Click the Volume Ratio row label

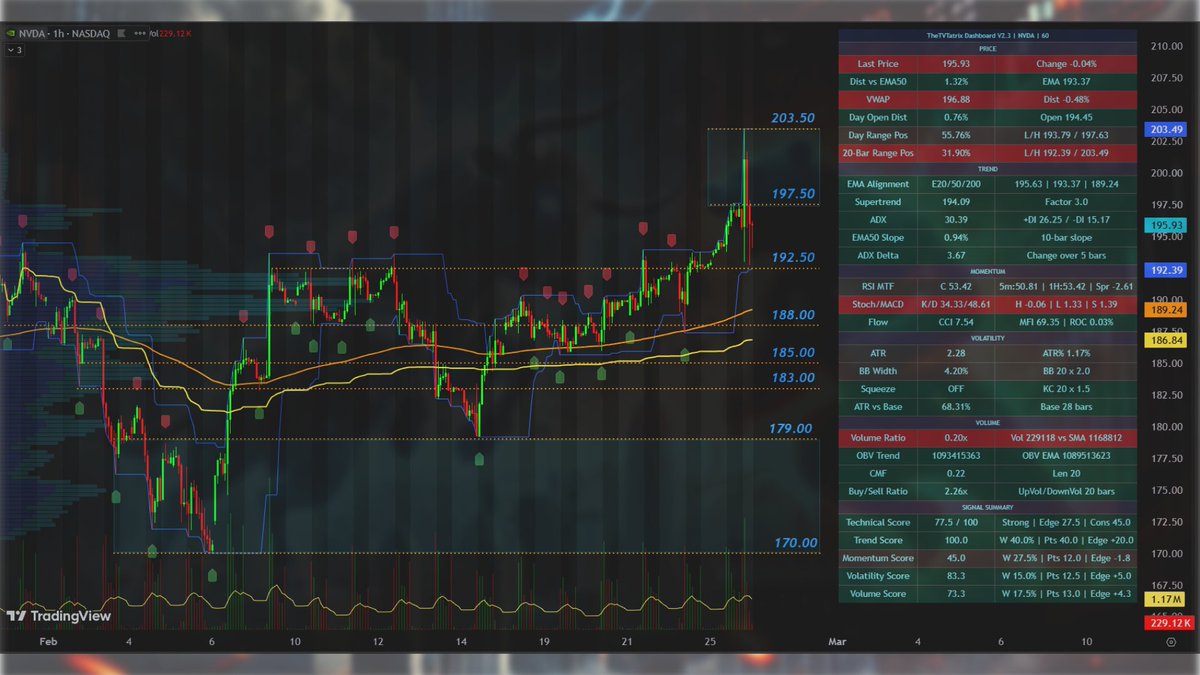(x=878, y=438)
